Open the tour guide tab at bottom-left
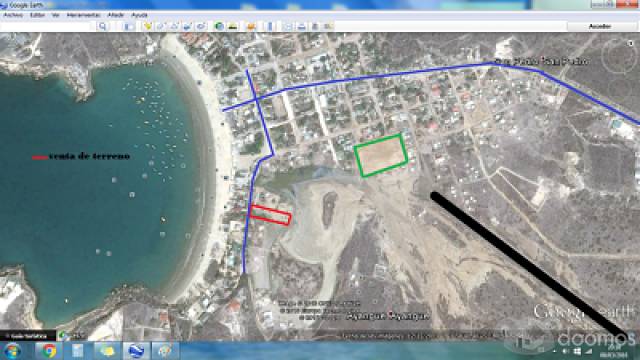This screenshot has height=360, width=640. [28, 336]
